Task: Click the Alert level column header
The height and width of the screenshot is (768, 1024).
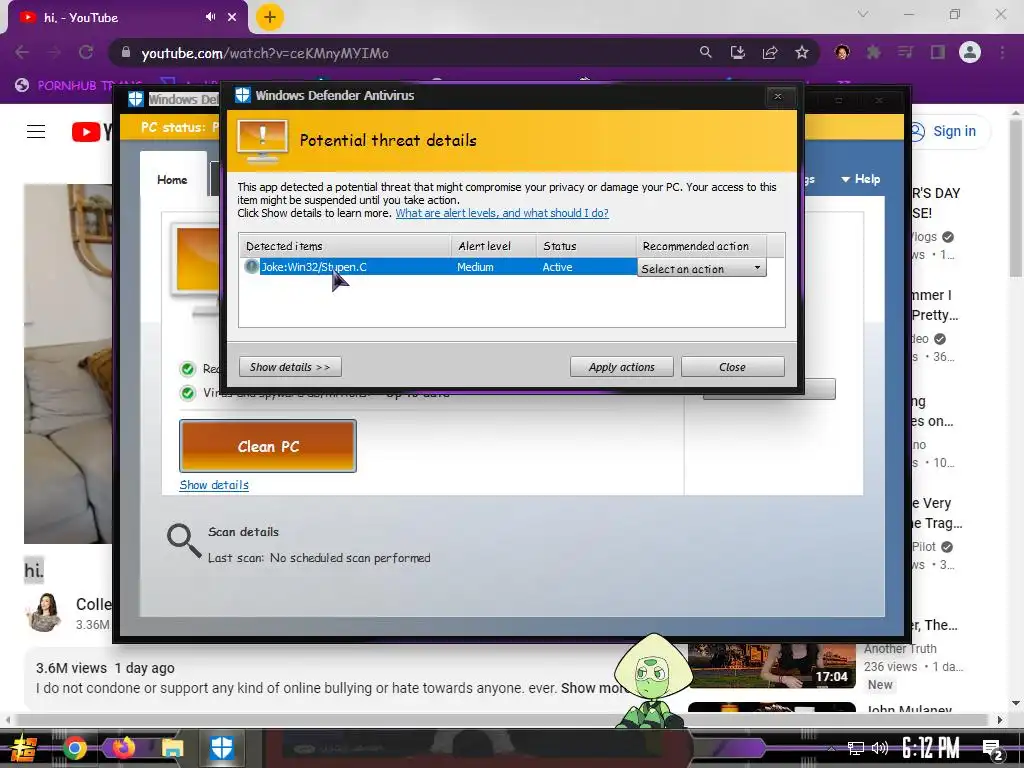Action: 494,246
